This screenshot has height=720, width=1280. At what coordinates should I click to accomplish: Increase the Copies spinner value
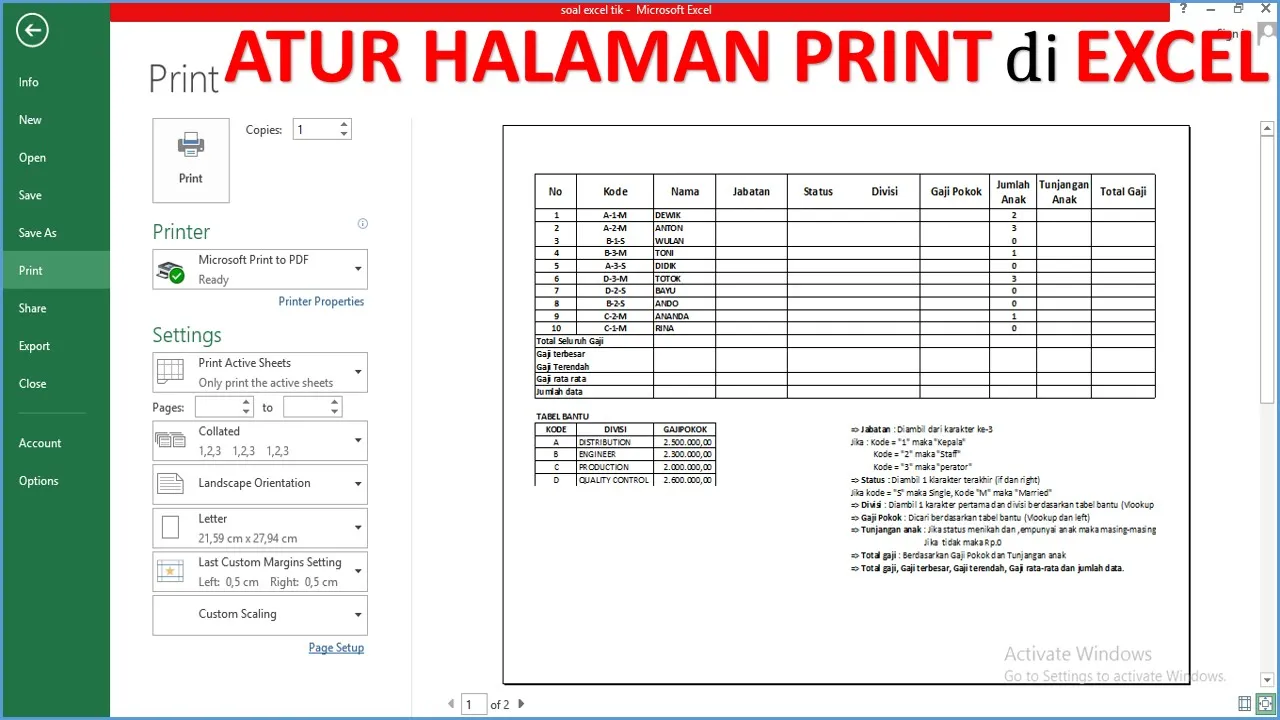(x=344, y=125)
